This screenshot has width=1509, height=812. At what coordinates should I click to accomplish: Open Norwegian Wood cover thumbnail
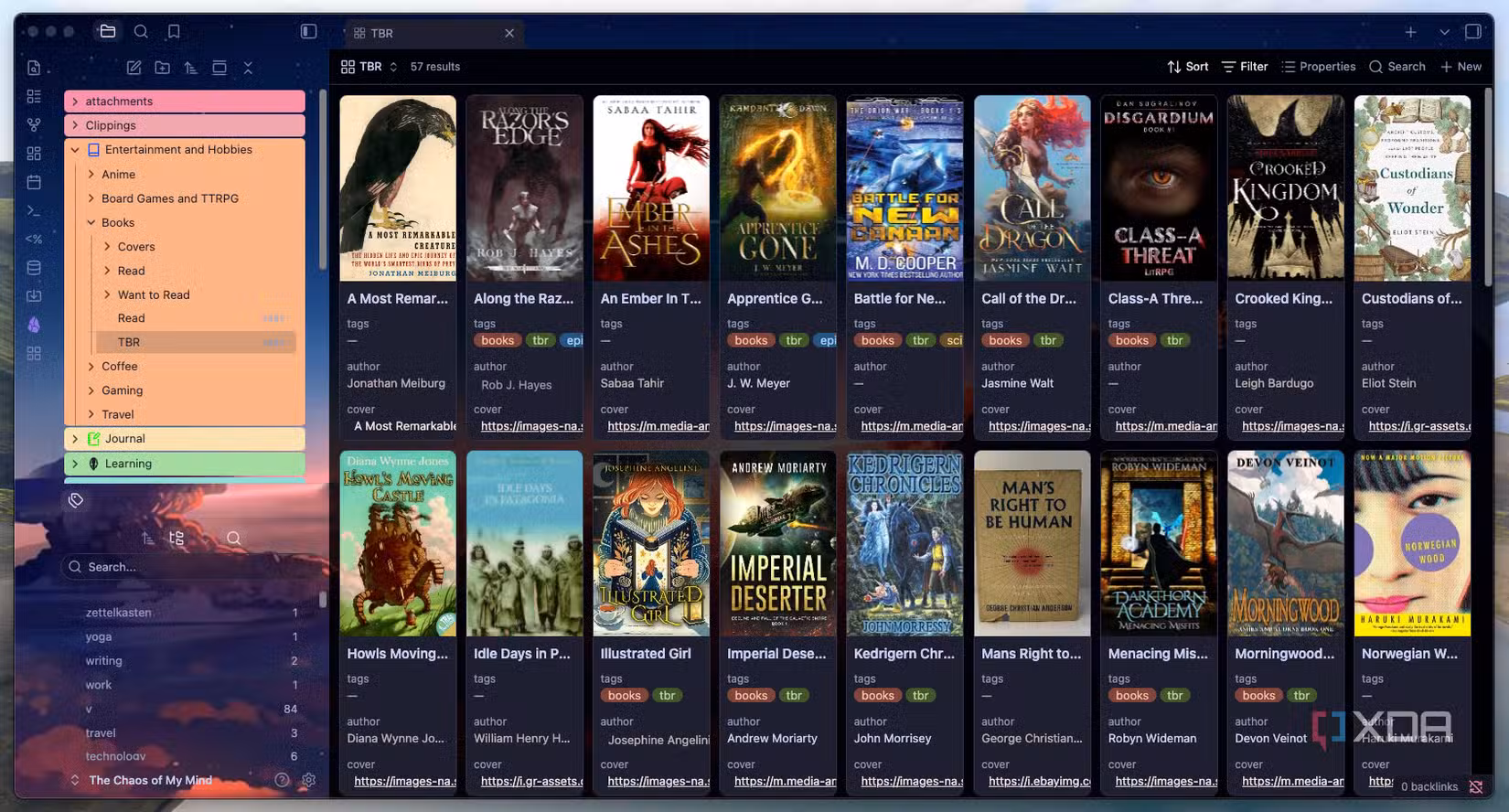coord(1413,543)
